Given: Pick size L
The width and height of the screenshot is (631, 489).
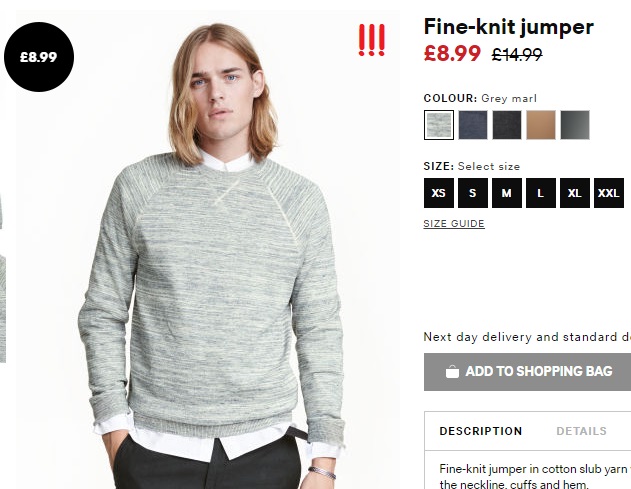Looking at the screenshot, I should 541,193.
